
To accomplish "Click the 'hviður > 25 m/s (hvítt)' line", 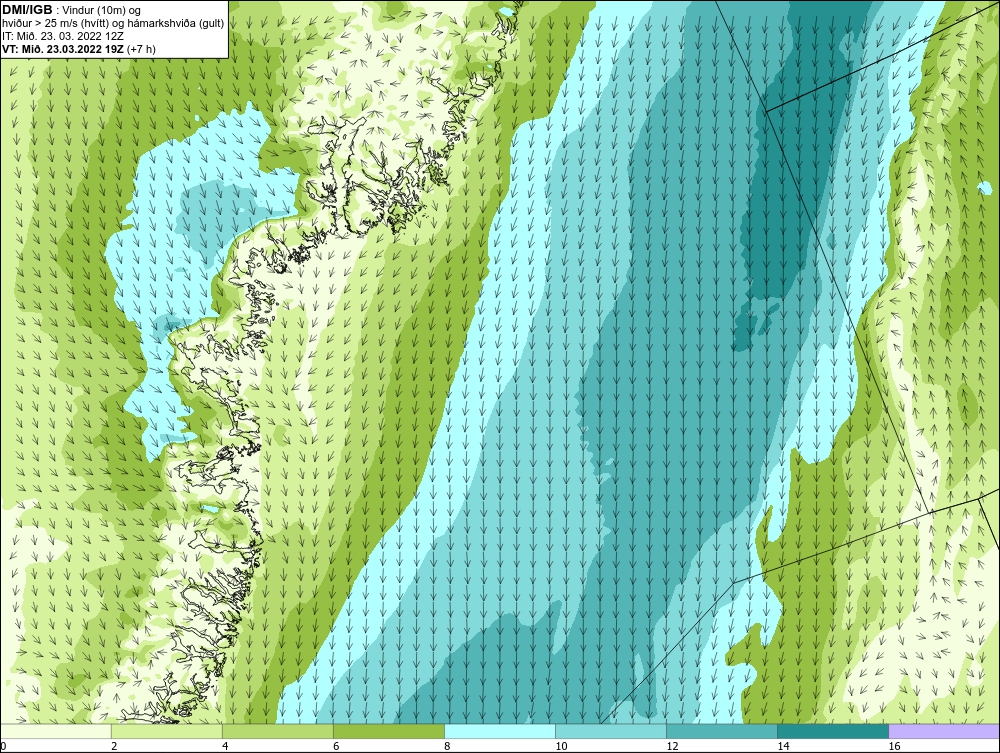I will point(56,24).
